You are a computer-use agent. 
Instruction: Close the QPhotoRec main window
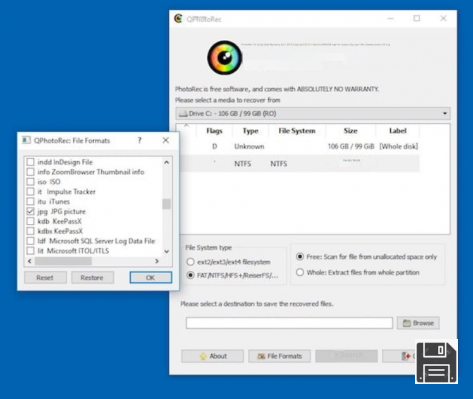click(x=443, y=18)
